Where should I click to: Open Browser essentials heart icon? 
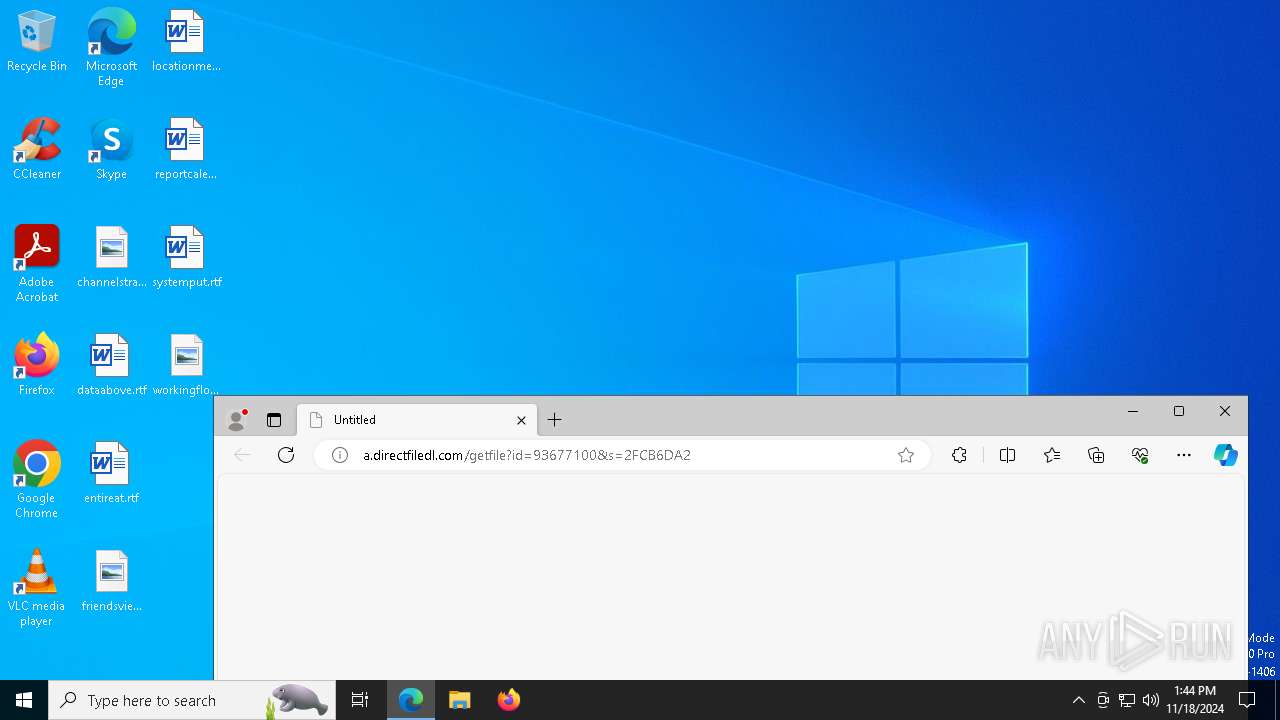click(x=1140, y=455)
